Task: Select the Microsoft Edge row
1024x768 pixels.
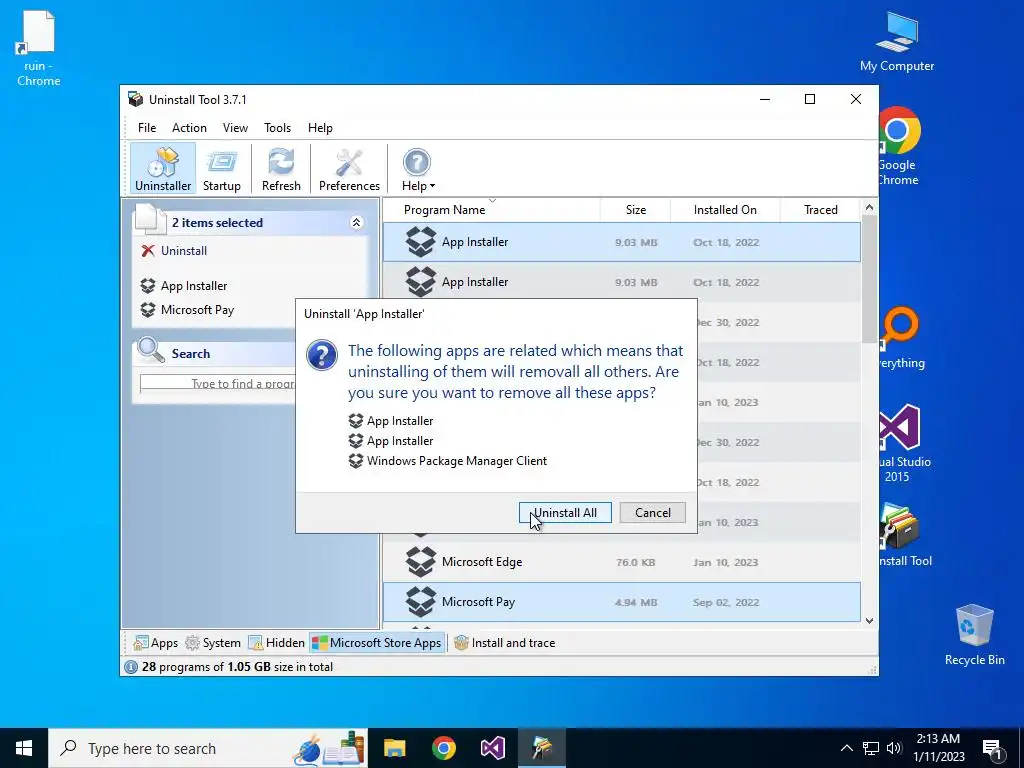Action: tap(622, 562)
